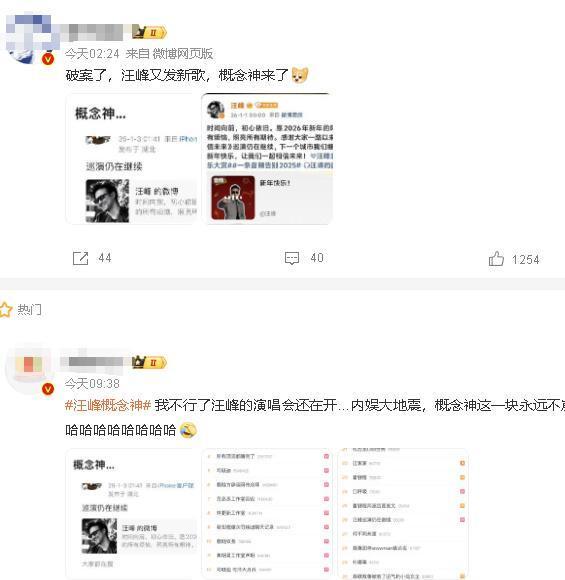Viewport: 565px width, 580px height.
Task: Click the verified V badge on first avatar
Action: point(48,59)
